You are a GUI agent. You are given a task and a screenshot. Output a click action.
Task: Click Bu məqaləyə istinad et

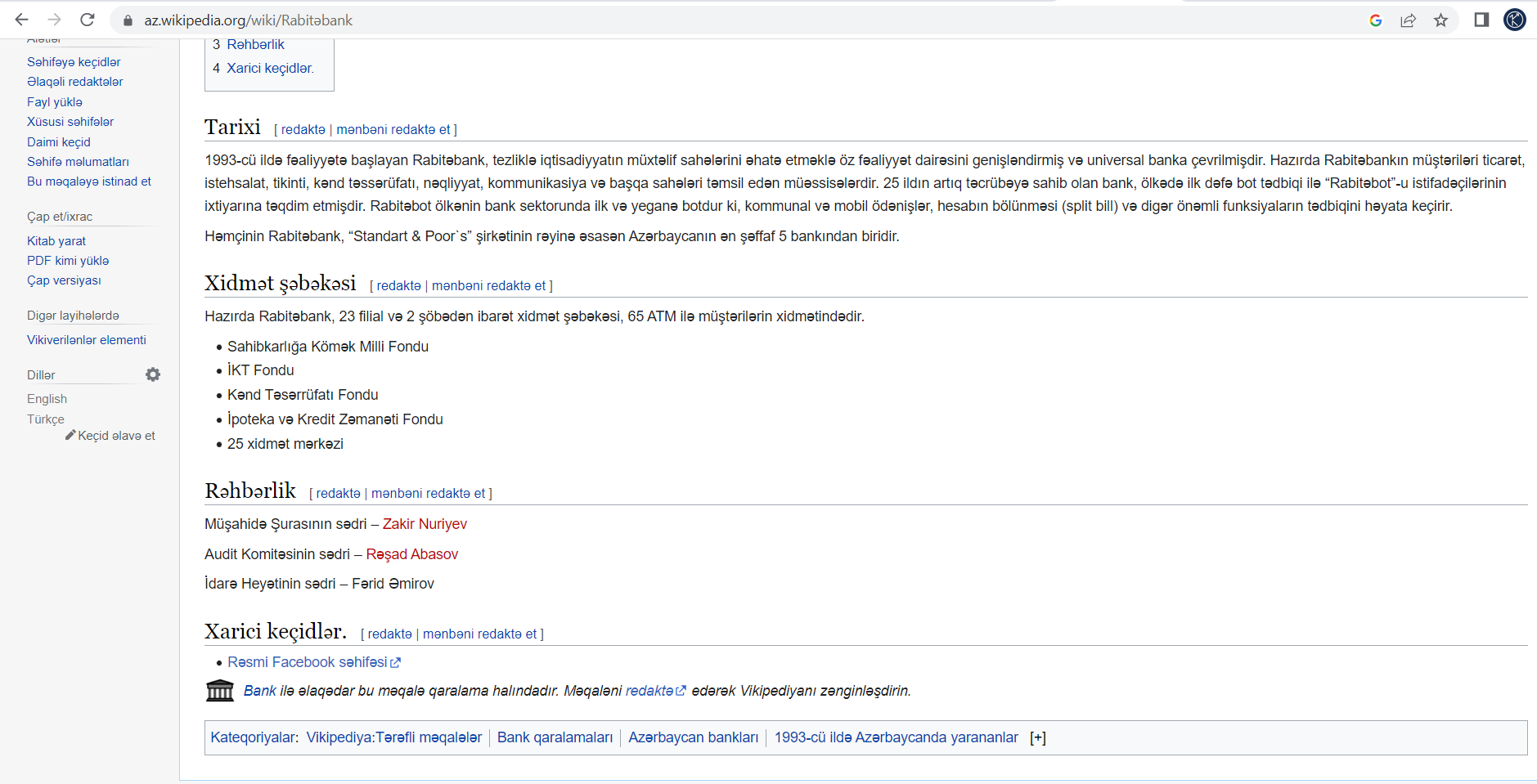point(89,181)
